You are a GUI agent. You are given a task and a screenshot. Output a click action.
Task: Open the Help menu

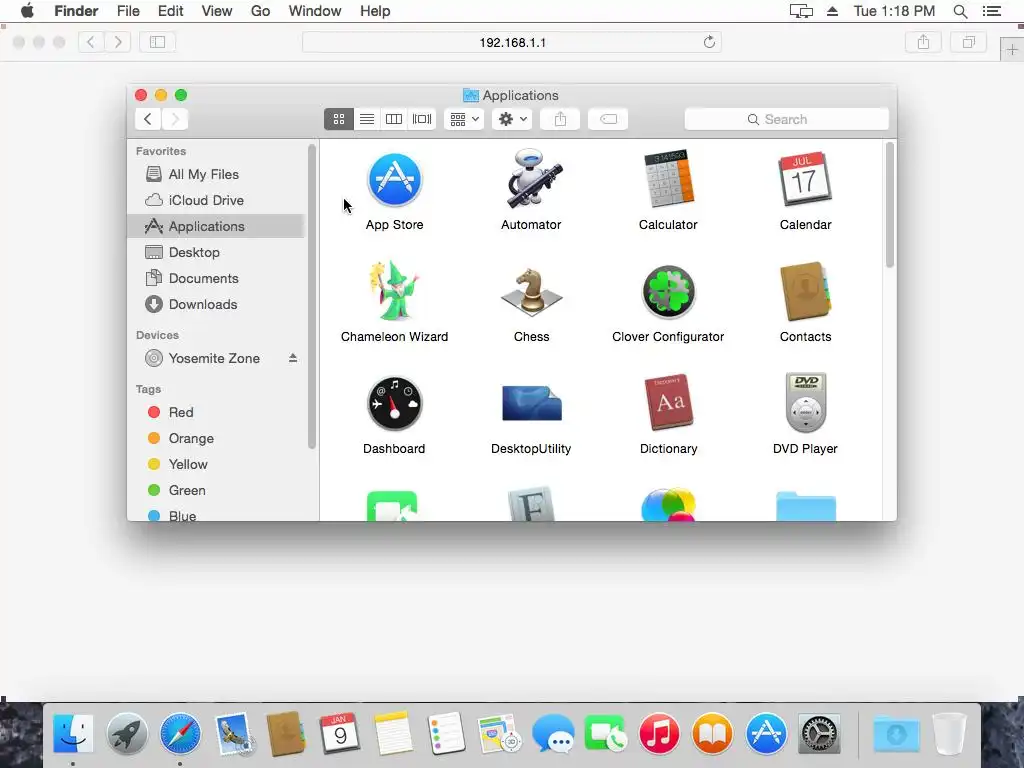click(x=375, y=11)
